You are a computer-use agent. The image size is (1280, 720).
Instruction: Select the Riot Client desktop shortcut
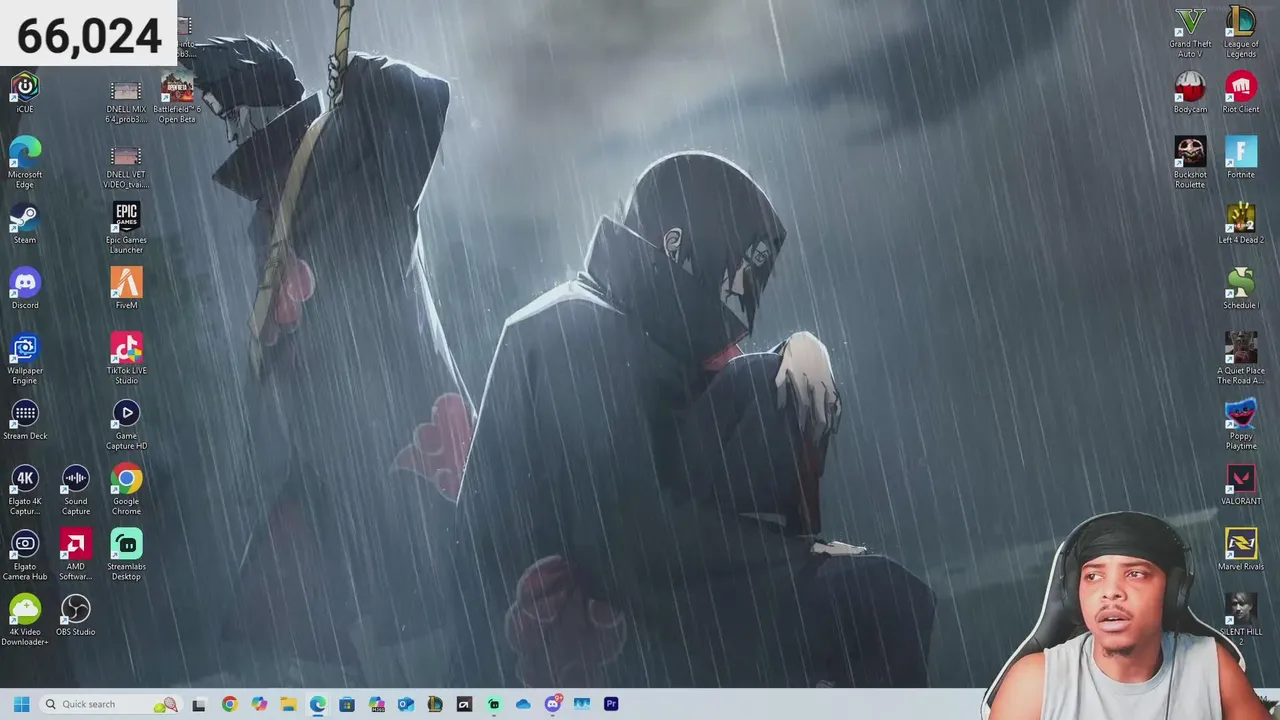tap(1241, 92)
